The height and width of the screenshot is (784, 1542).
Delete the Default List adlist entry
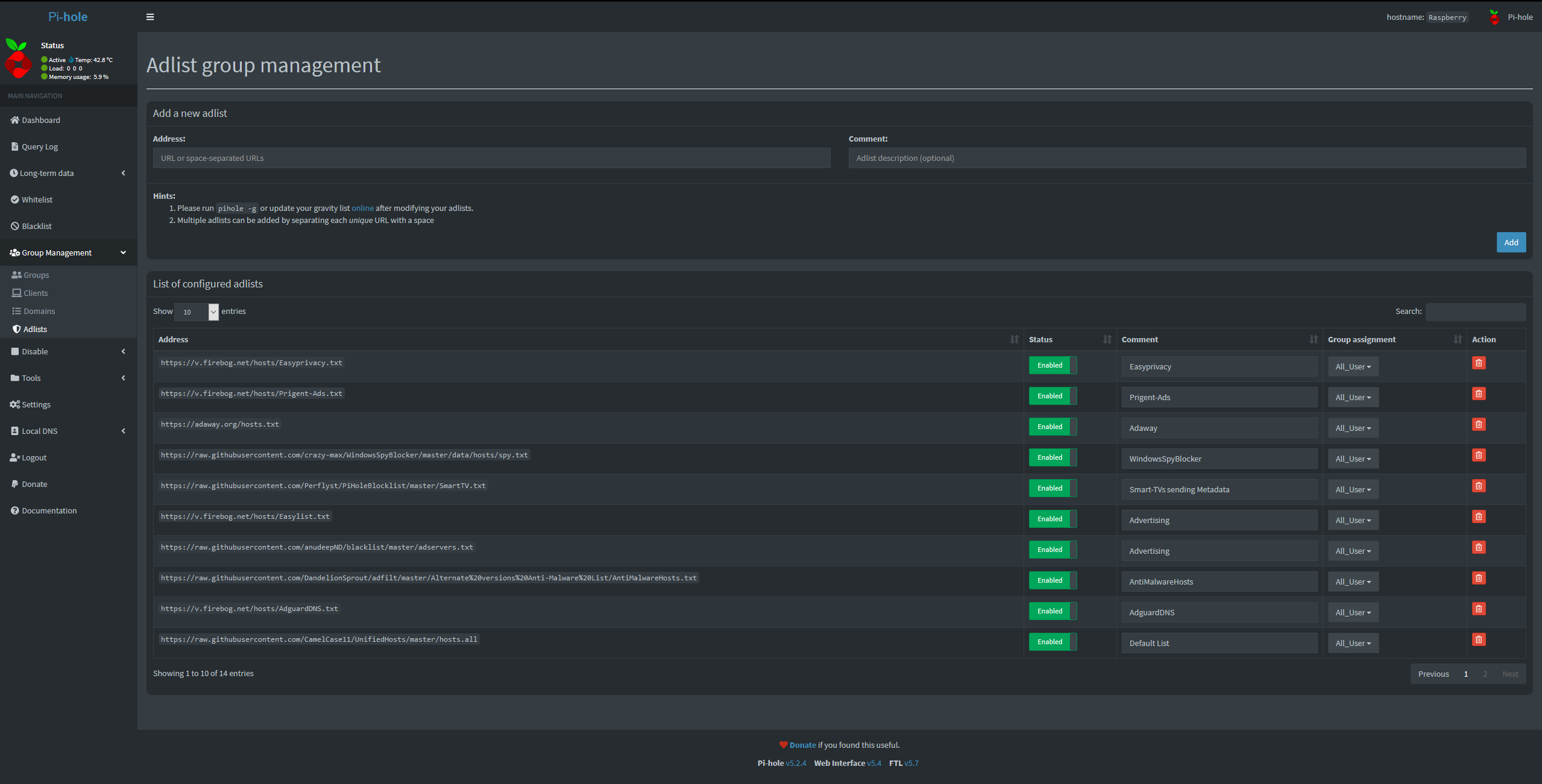click(x=1479, y=639)
